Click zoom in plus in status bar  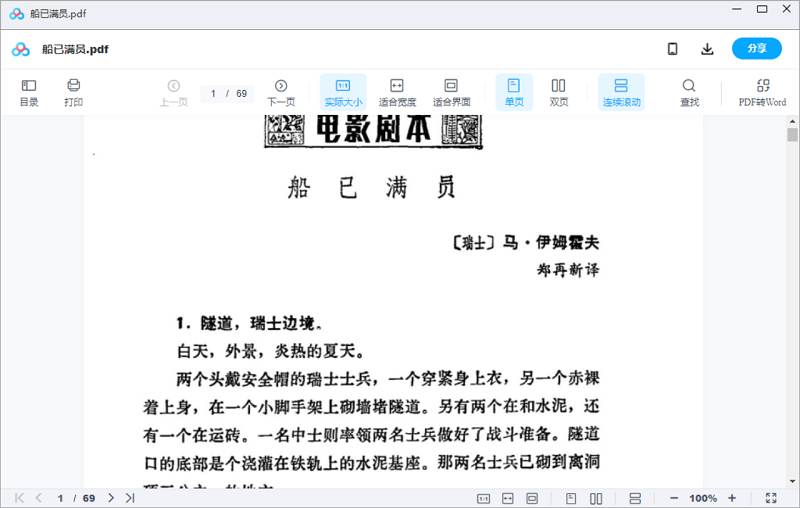click(732, 498)
